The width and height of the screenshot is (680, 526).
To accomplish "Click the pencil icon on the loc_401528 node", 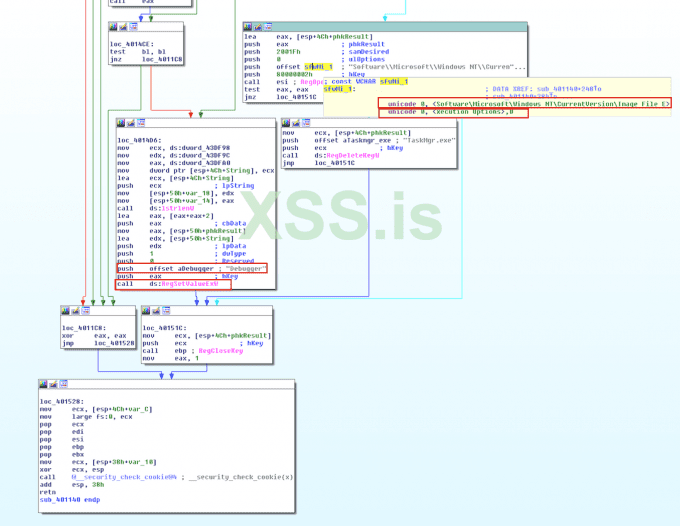I will 53,384.
